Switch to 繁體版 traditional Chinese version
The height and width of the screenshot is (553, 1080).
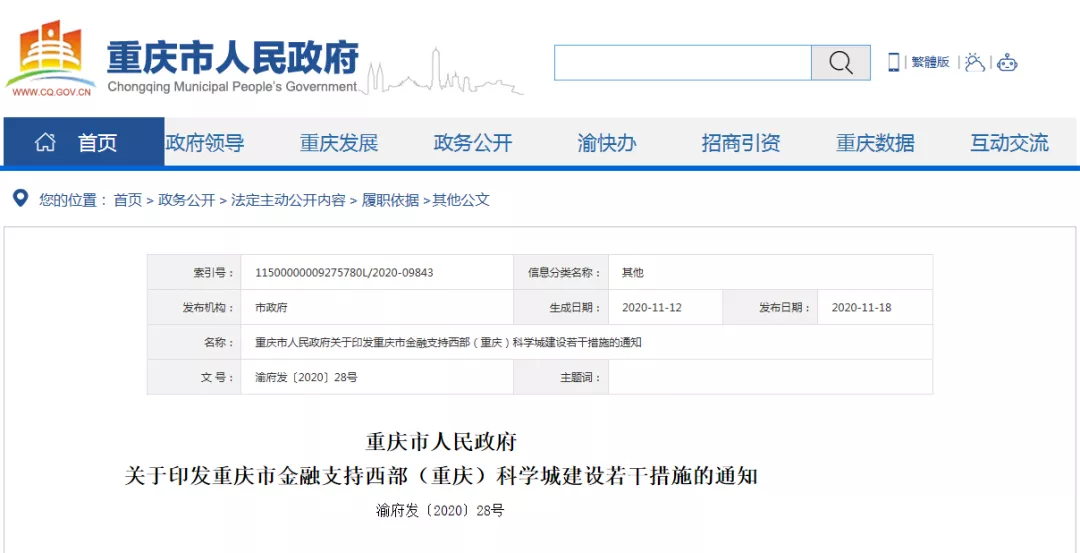(930, 62)
